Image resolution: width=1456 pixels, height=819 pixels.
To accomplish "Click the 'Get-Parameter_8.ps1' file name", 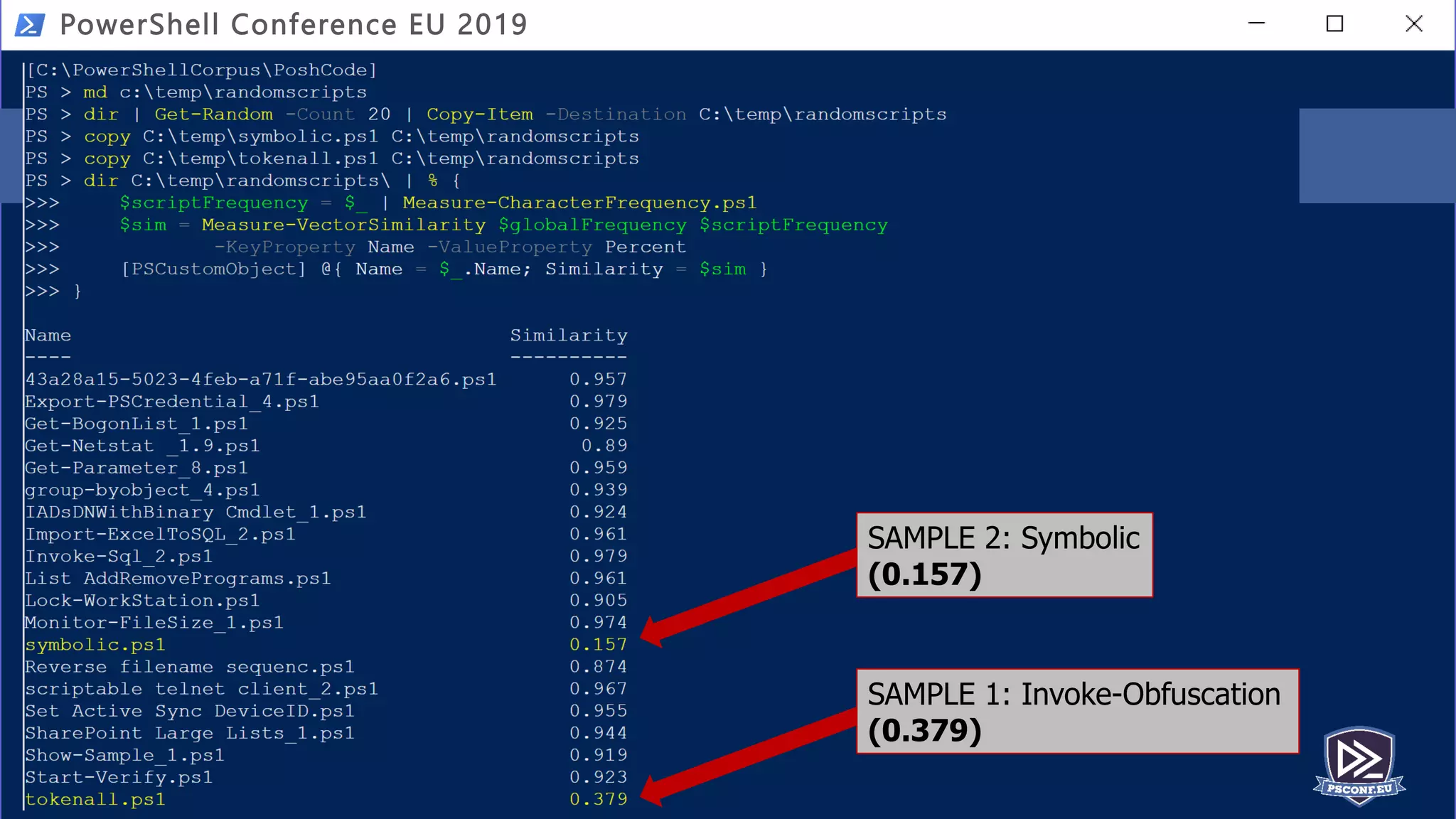I will click(136, 468).
